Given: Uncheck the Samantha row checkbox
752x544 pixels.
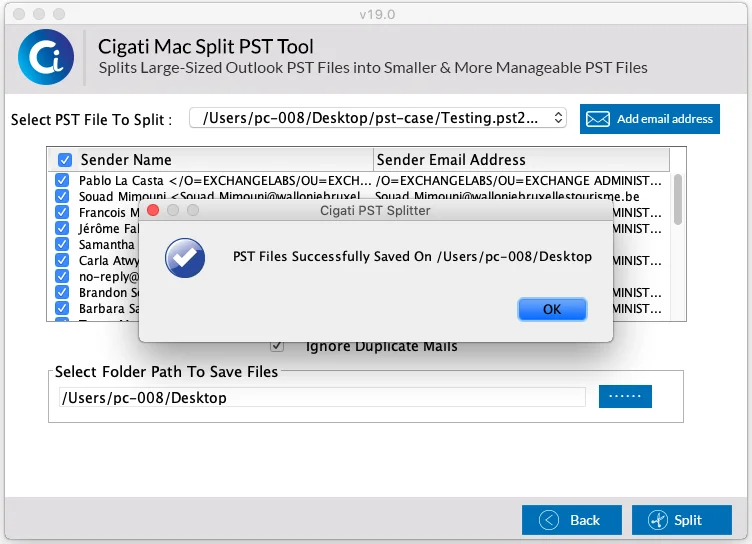Looking at the screenshot, I should pos(61,244).
